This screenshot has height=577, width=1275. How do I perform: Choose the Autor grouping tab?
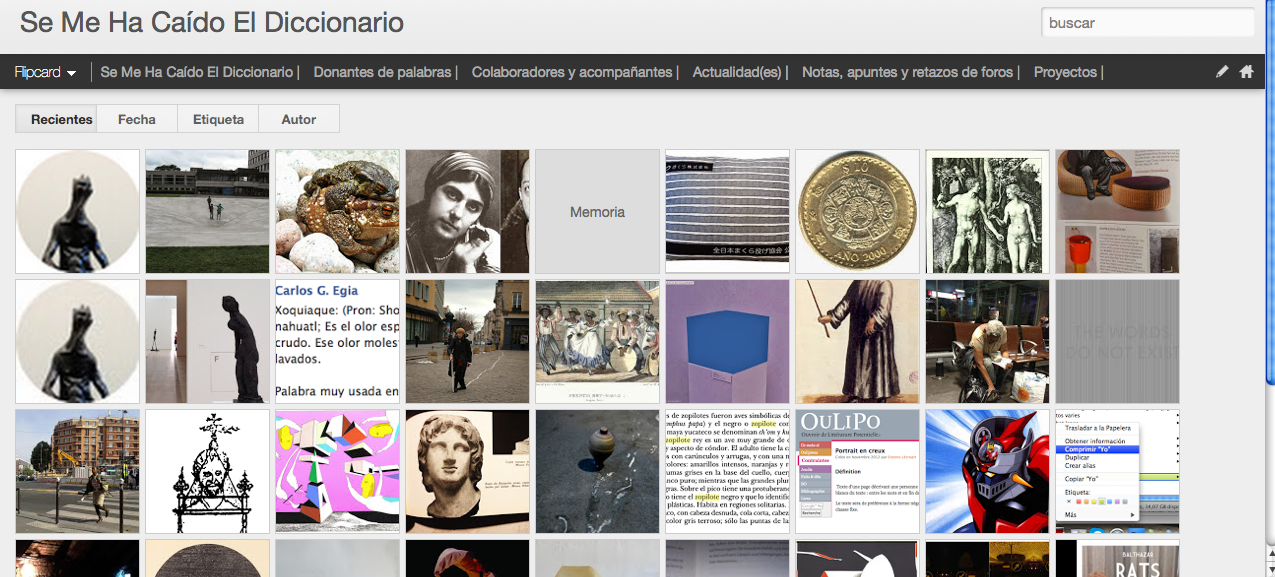(298, 119)
